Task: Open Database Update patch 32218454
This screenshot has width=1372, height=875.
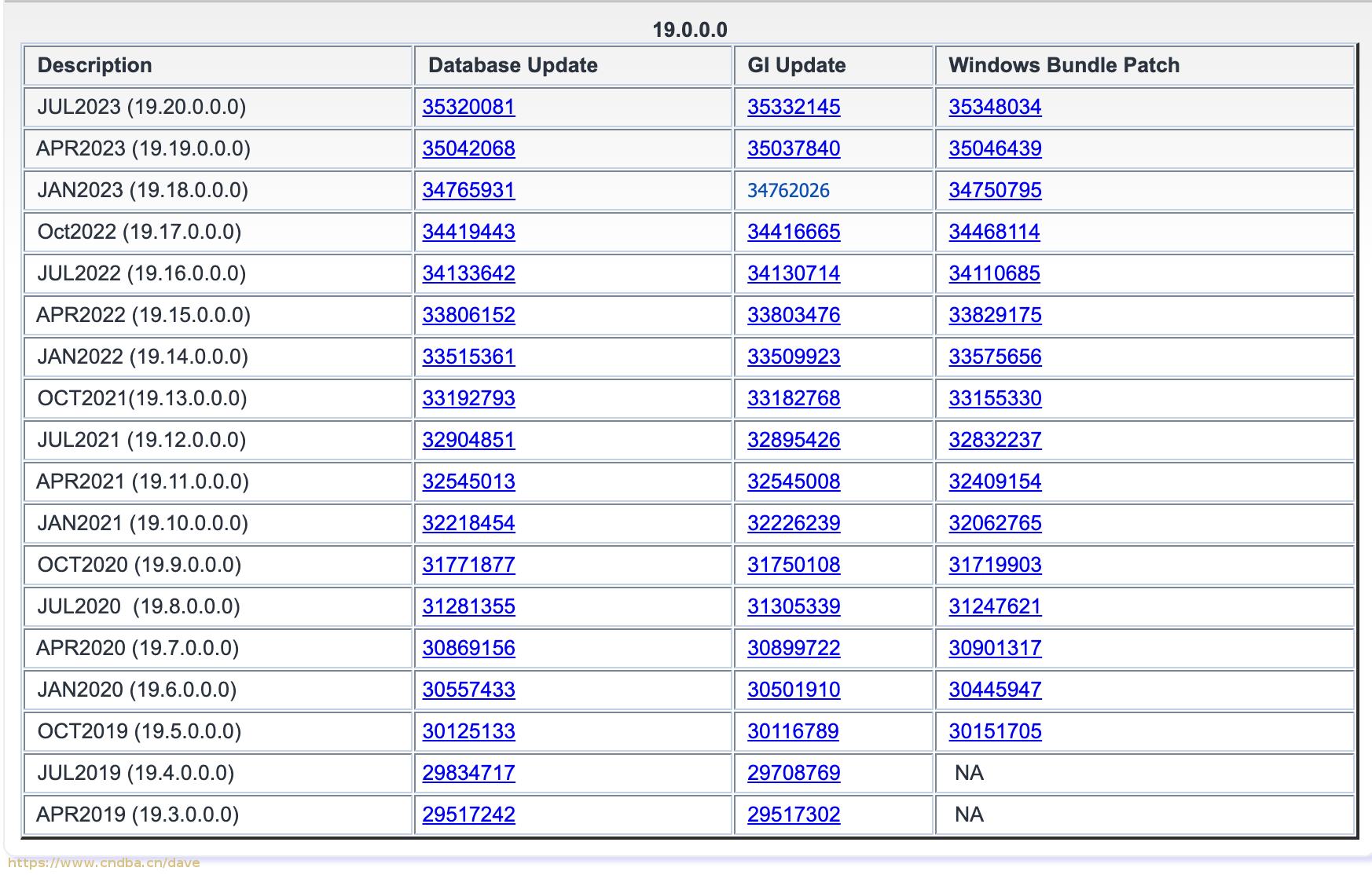Action: 468,523
